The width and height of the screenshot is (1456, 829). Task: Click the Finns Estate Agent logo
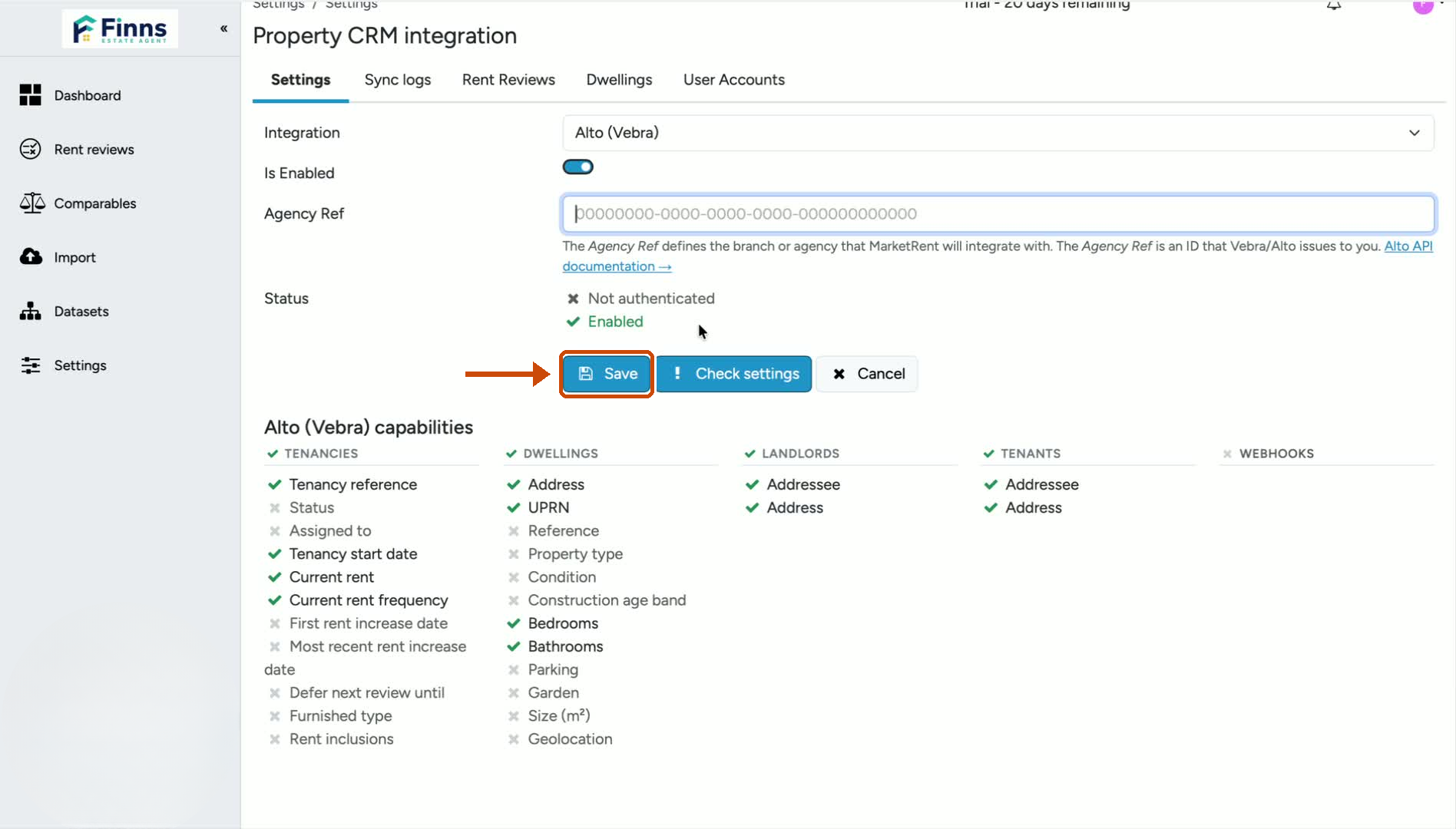point(120,29)
